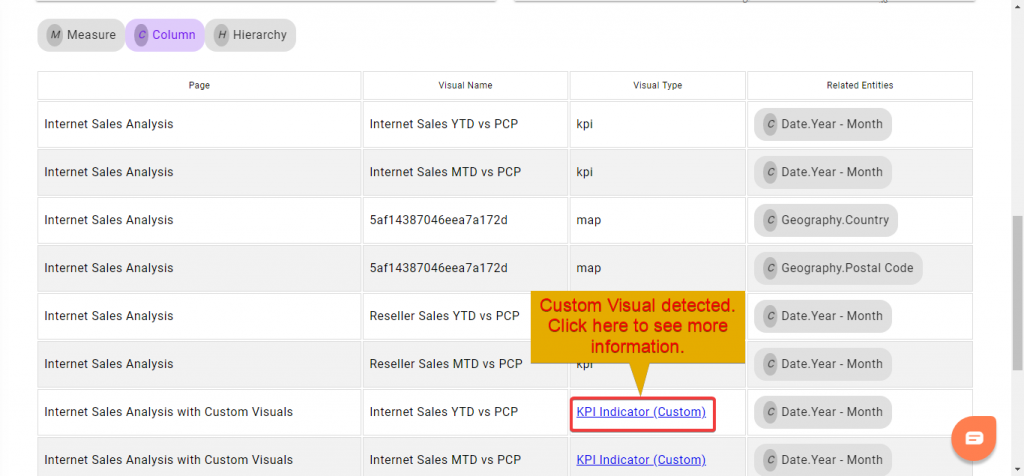Click the M icon in Measure chip
Viewport: 1024px width, 476px height.
[x=56, y=35]
